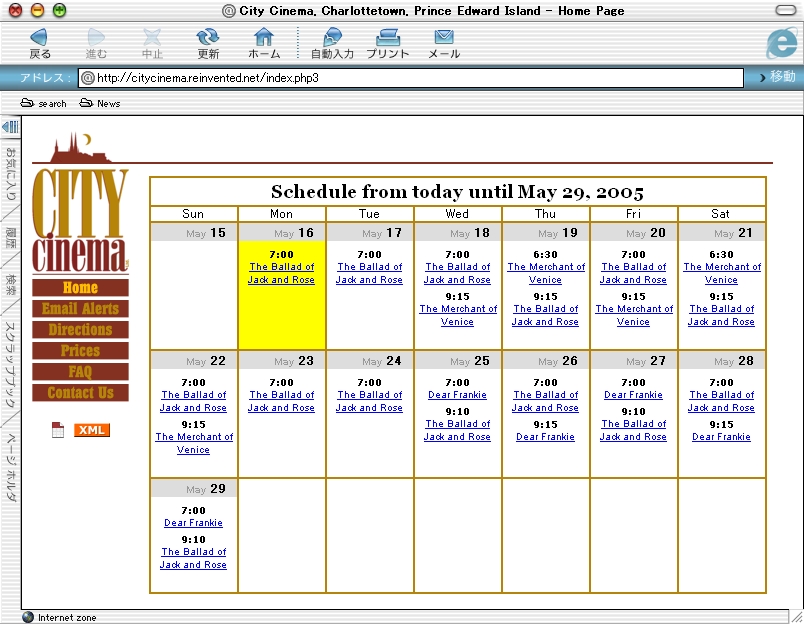This screenshot has height=624, width=804.
Task: Go to the Email Alerts page
Action: (x=80, y=309)
